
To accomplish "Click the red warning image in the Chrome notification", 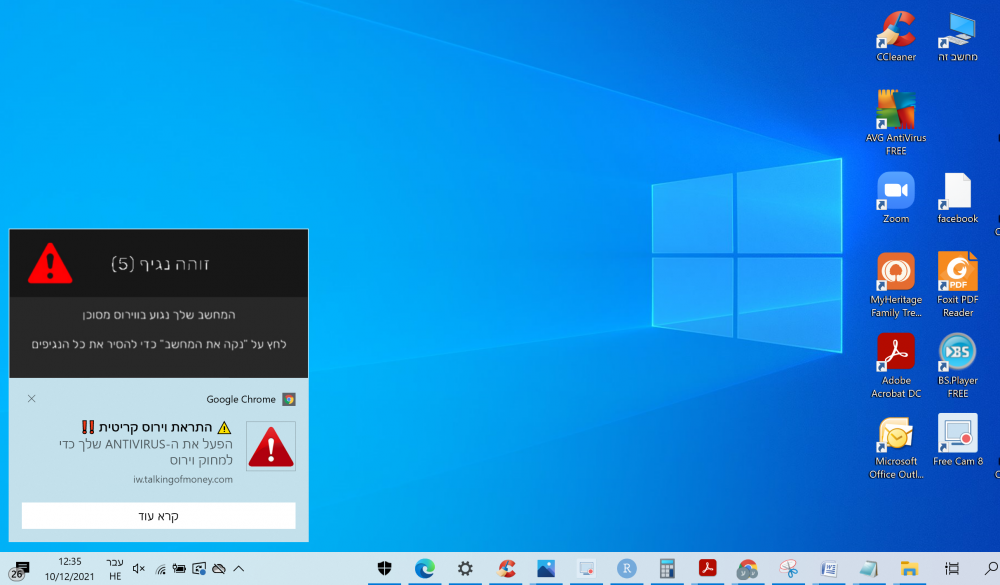I will 271,446.
